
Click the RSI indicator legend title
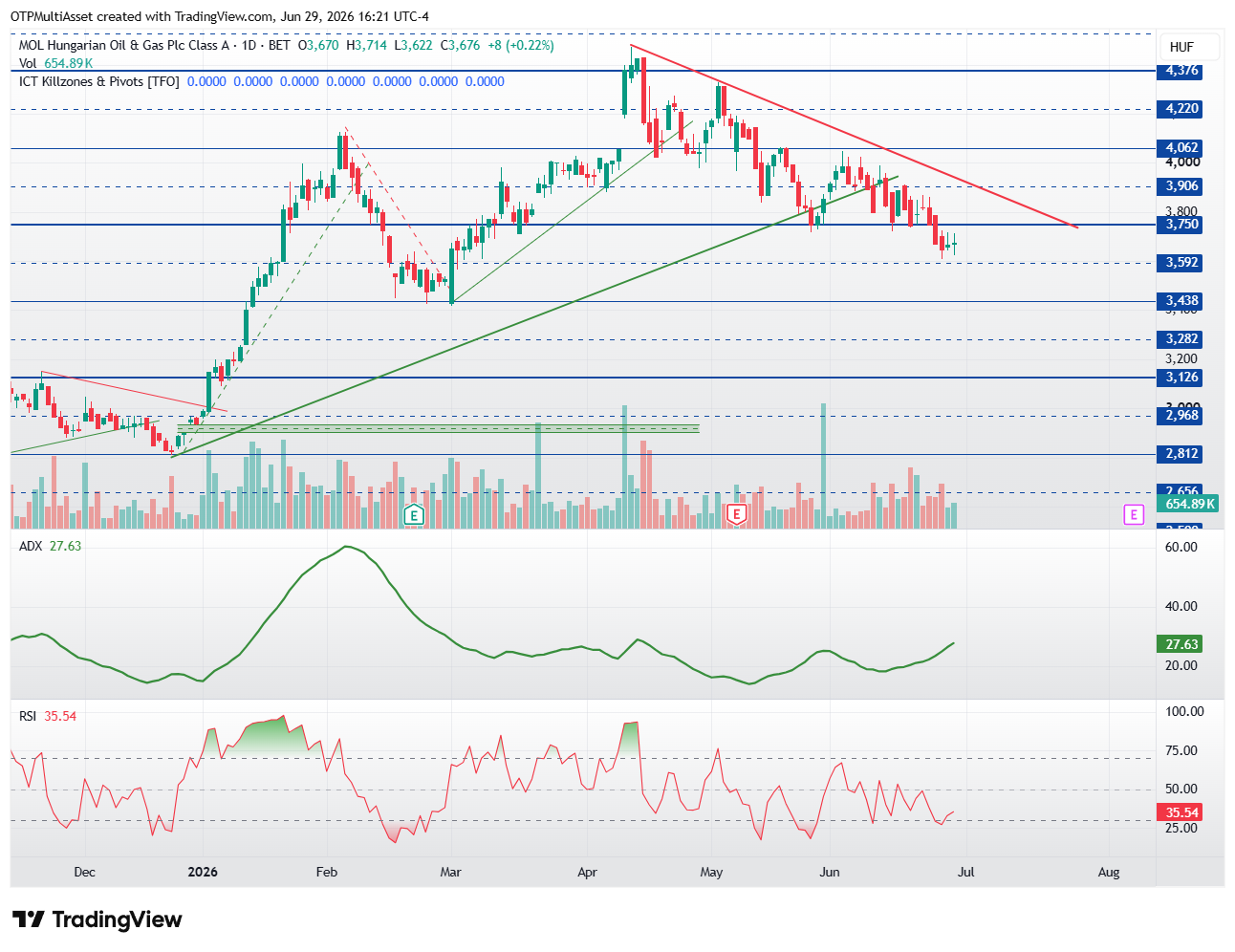point(28,716)
